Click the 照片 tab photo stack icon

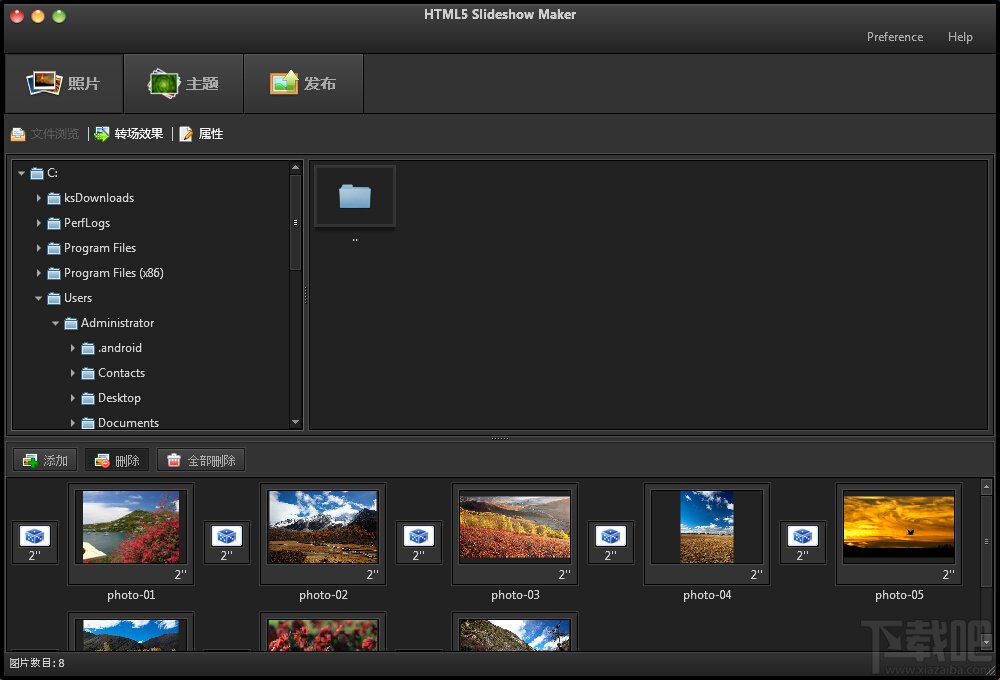(x=44, y=83)
